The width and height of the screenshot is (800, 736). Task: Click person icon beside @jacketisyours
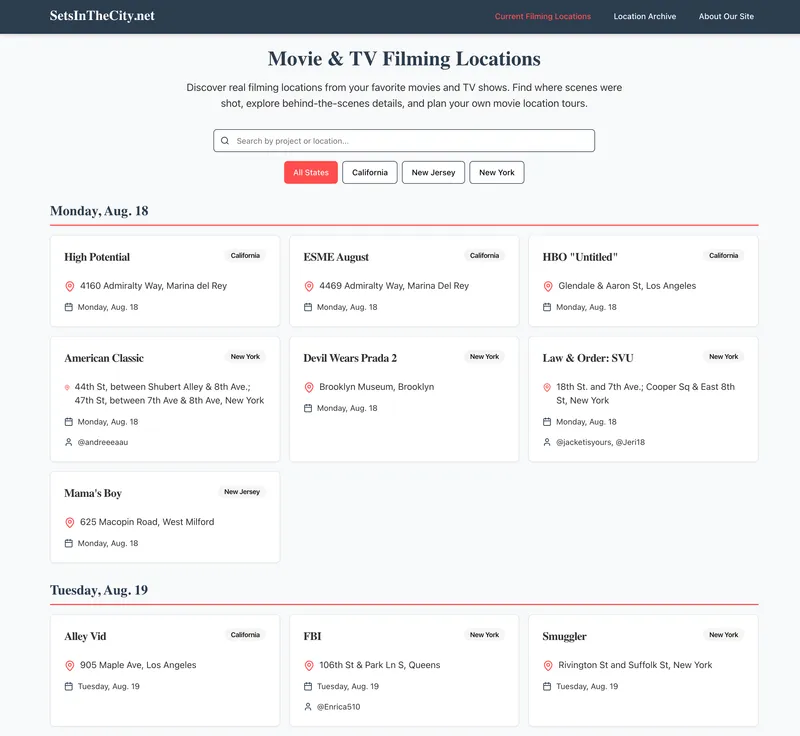coord(548,442)
